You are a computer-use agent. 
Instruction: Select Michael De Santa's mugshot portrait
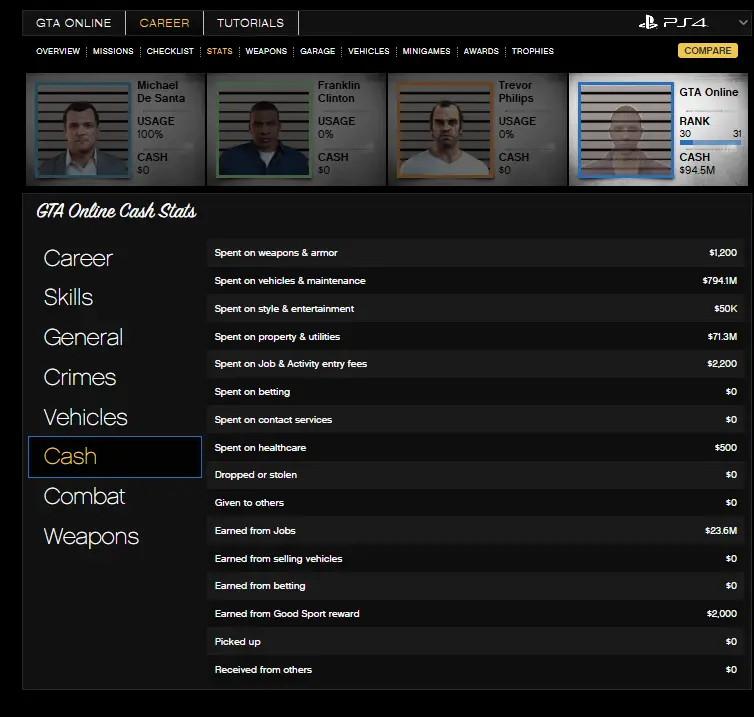[x=83, y=130]
